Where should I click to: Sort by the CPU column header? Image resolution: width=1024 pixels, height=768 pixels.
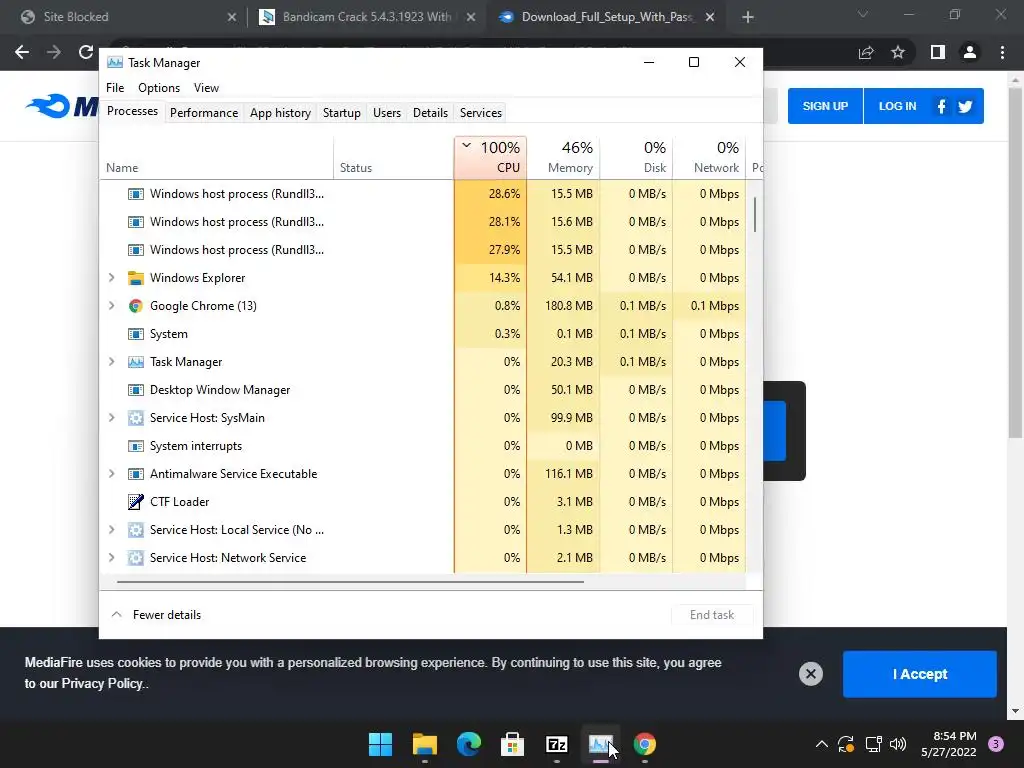coord(490,157)
